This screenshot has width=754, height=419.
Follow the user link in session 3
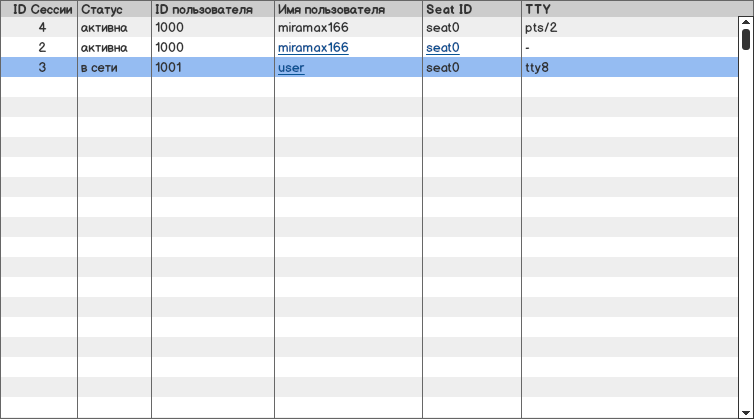click(x=291, y=68)
